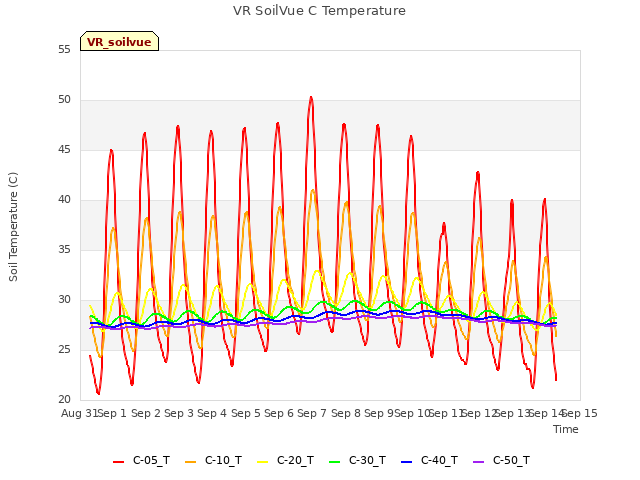
Task: Toggle the C-05_T legend entry
Action: (x=141, y=461)
